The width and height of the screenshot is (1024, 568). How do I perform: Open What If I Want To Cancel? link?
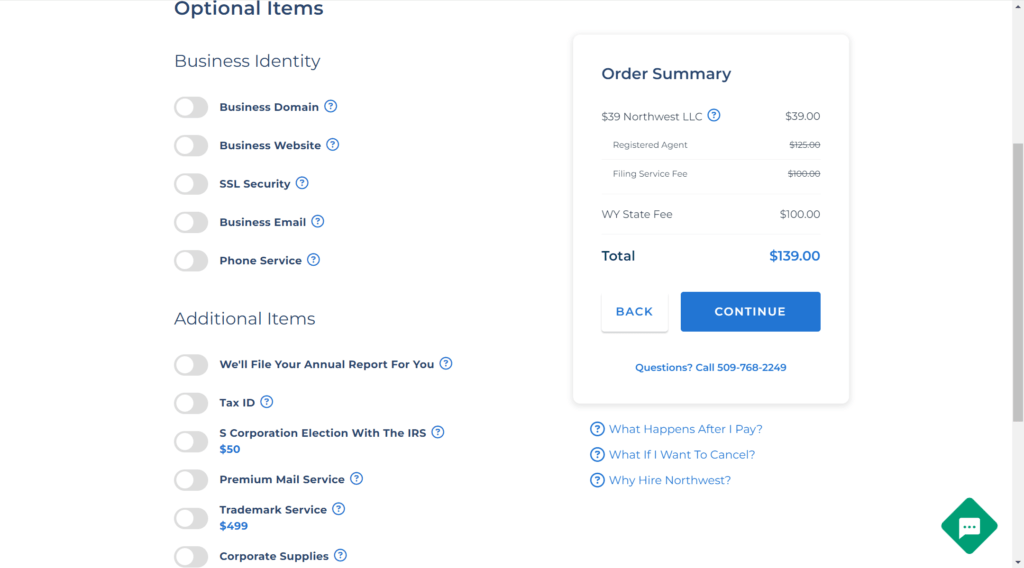pyautogui.click(x=682, y=454)
